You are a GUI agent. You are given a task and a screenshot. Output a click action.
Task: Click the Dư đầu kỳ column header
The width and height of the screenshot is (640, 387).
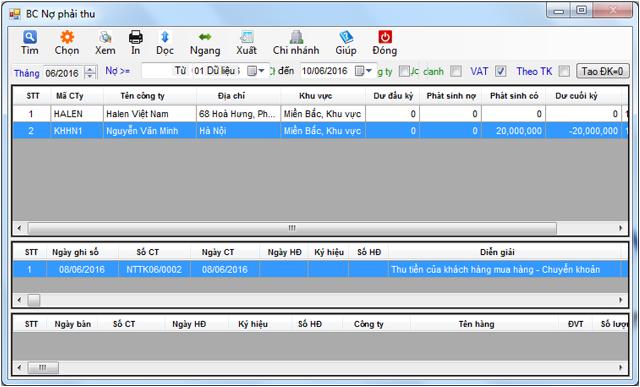pyautogui.click(x=393, y=96)
